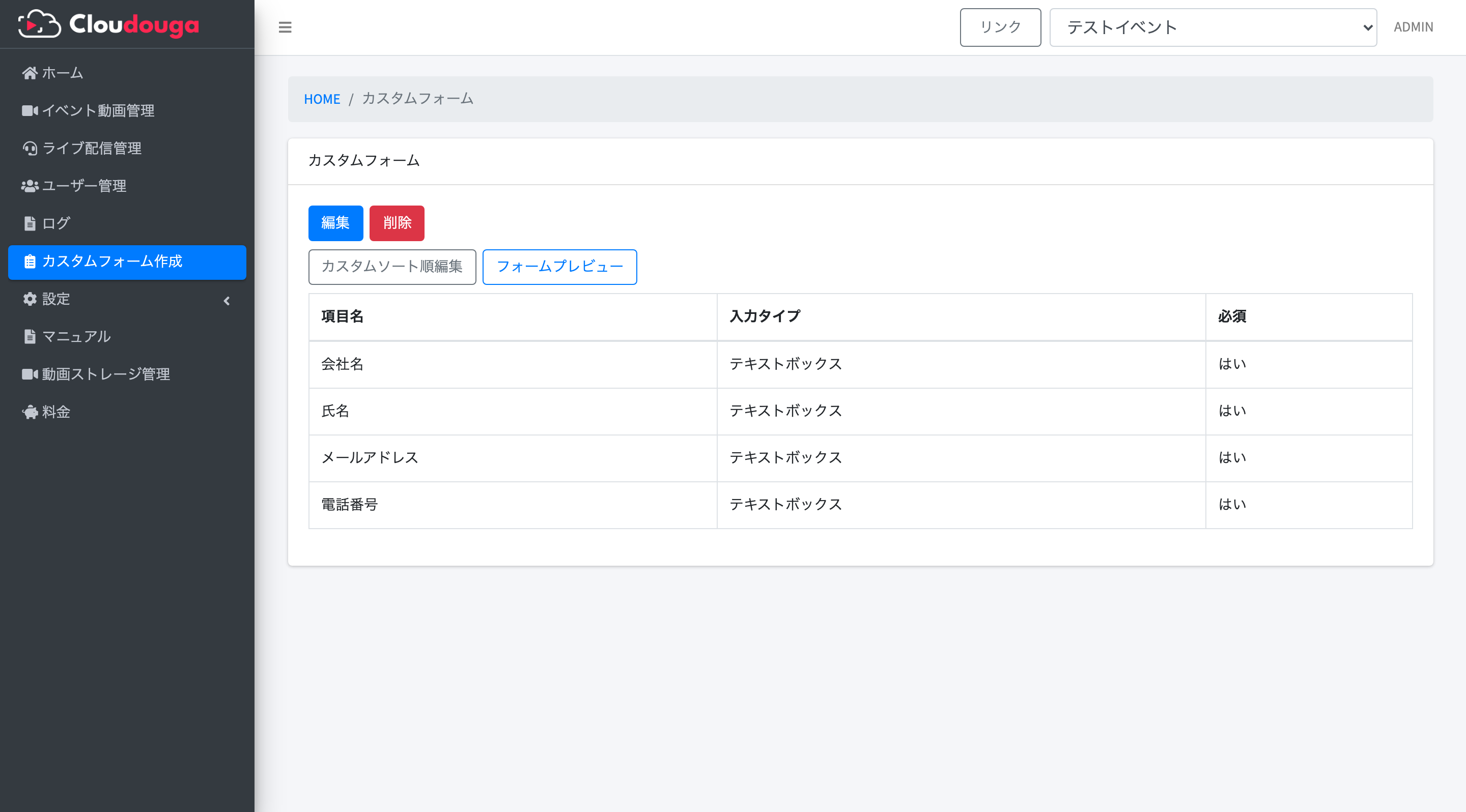Open the ログ menu label
1466x812 pixels.
(x=56, y=223)
